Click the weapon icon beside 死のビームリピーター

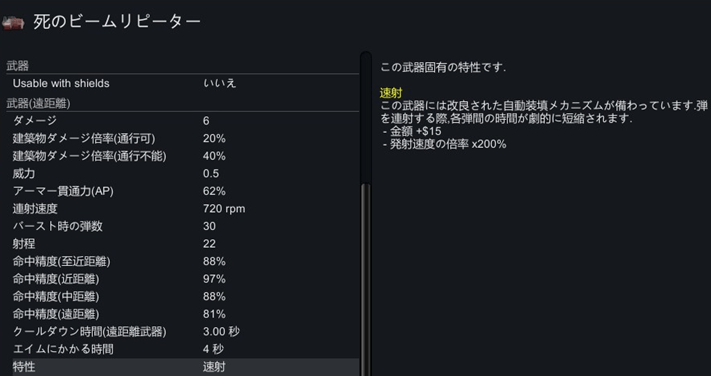pos(13,23)
